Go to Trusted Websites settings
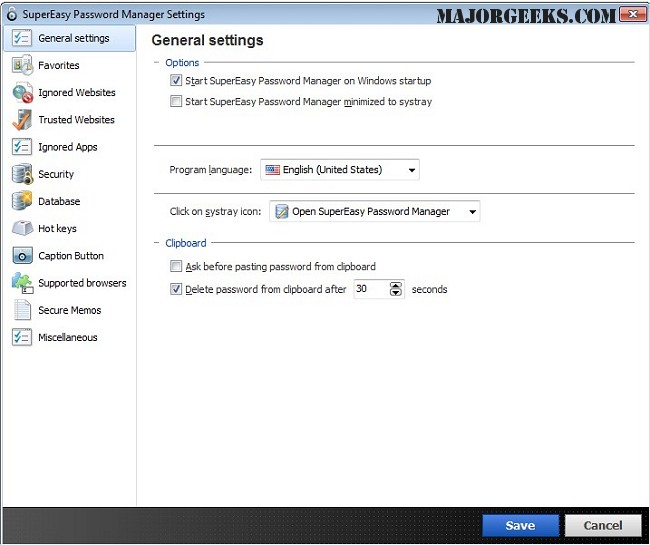Image resolution: width=650 pixels, height=545 pixels. point(76,120)
